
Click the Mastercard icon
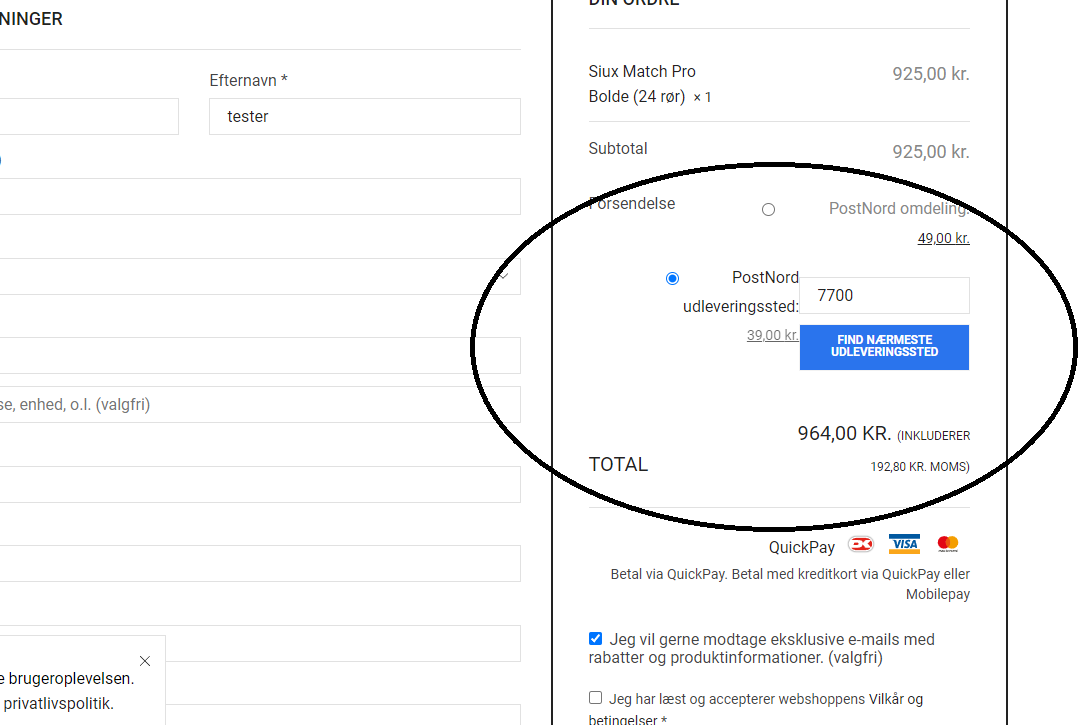point(948,544)
